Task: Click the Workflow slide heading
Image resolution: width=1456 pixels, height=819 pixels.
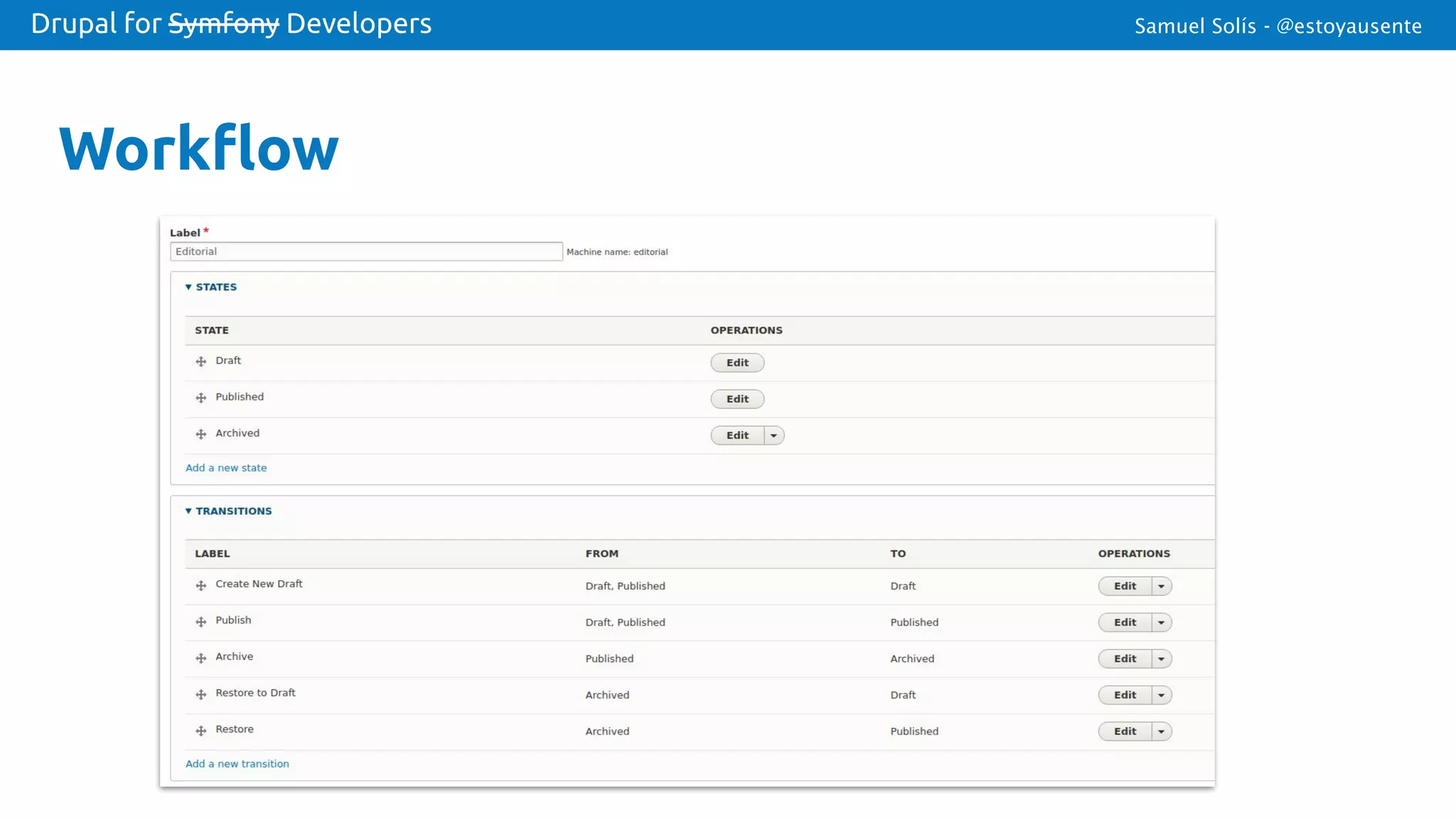Action: pyautogui.click(x=199, y=148)
